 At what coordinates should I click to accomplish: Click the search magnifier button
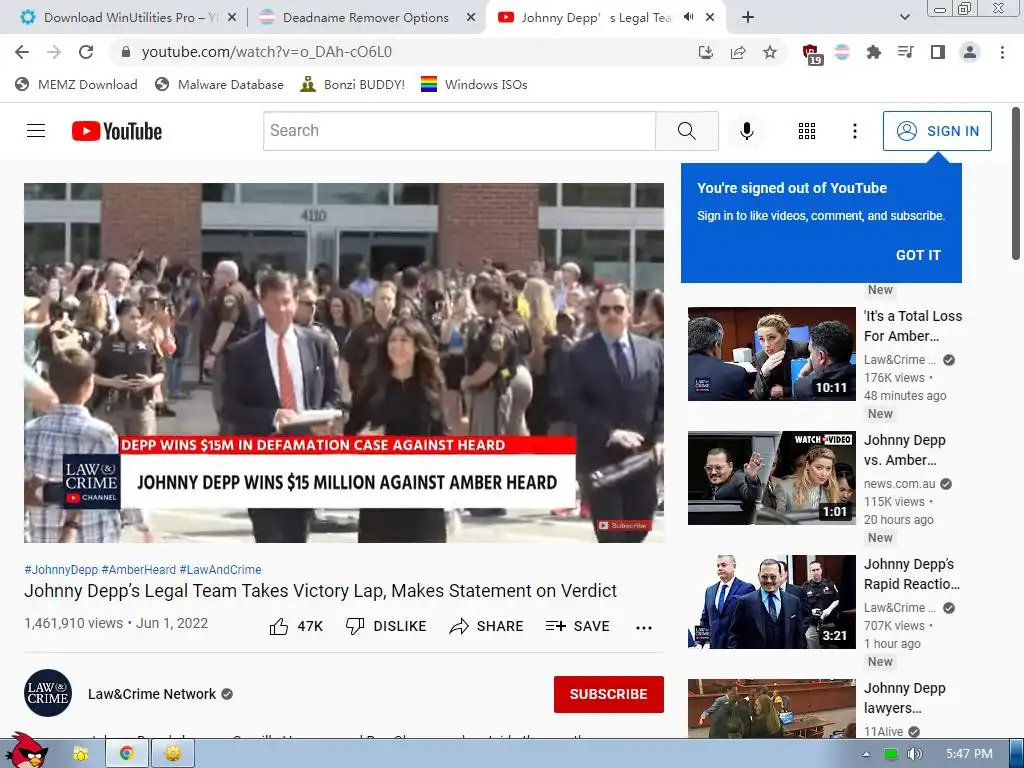[686, 131]
